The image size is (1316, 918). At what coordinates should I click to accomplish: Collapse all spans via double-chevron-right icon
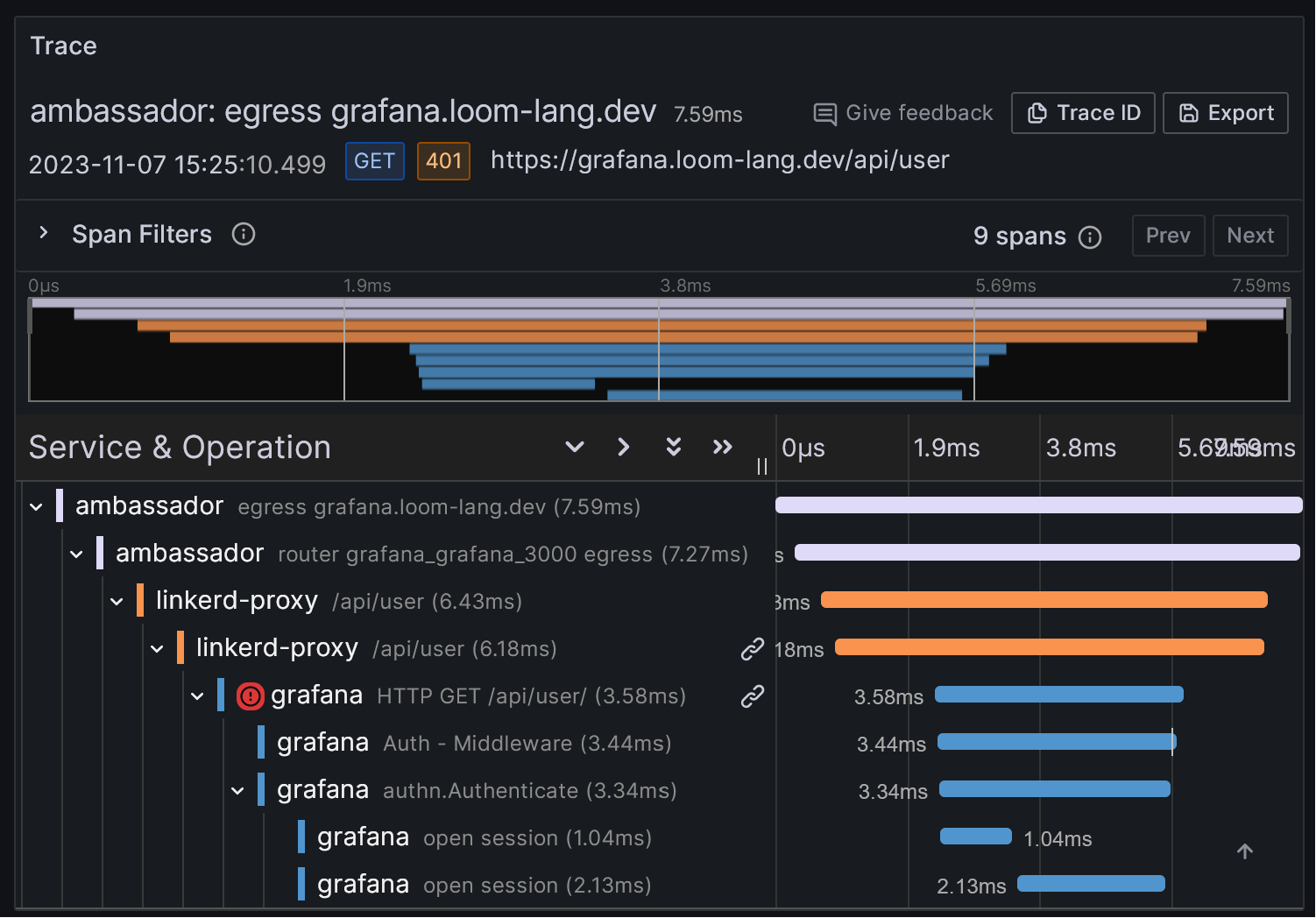click(x=722, y=447)
